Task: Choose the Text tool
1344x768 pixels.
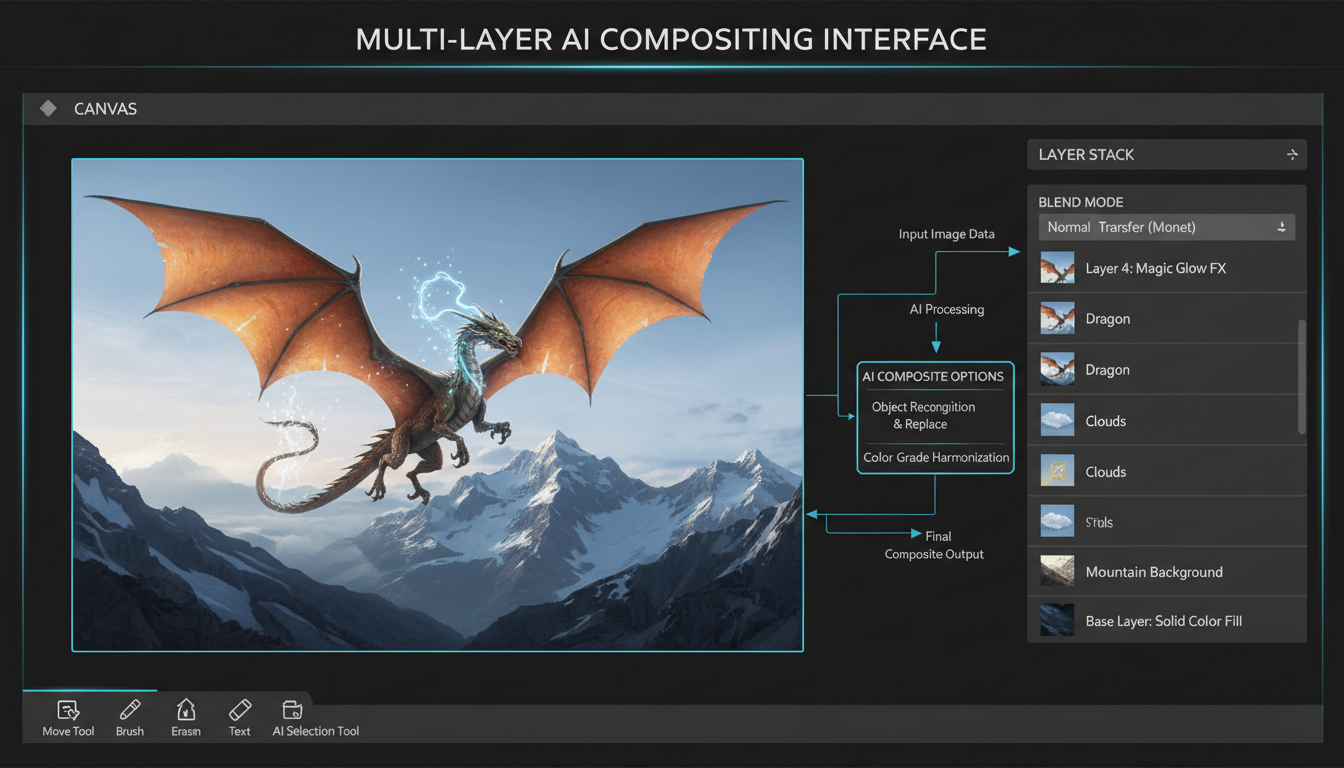Action: [x=239, y=717]
